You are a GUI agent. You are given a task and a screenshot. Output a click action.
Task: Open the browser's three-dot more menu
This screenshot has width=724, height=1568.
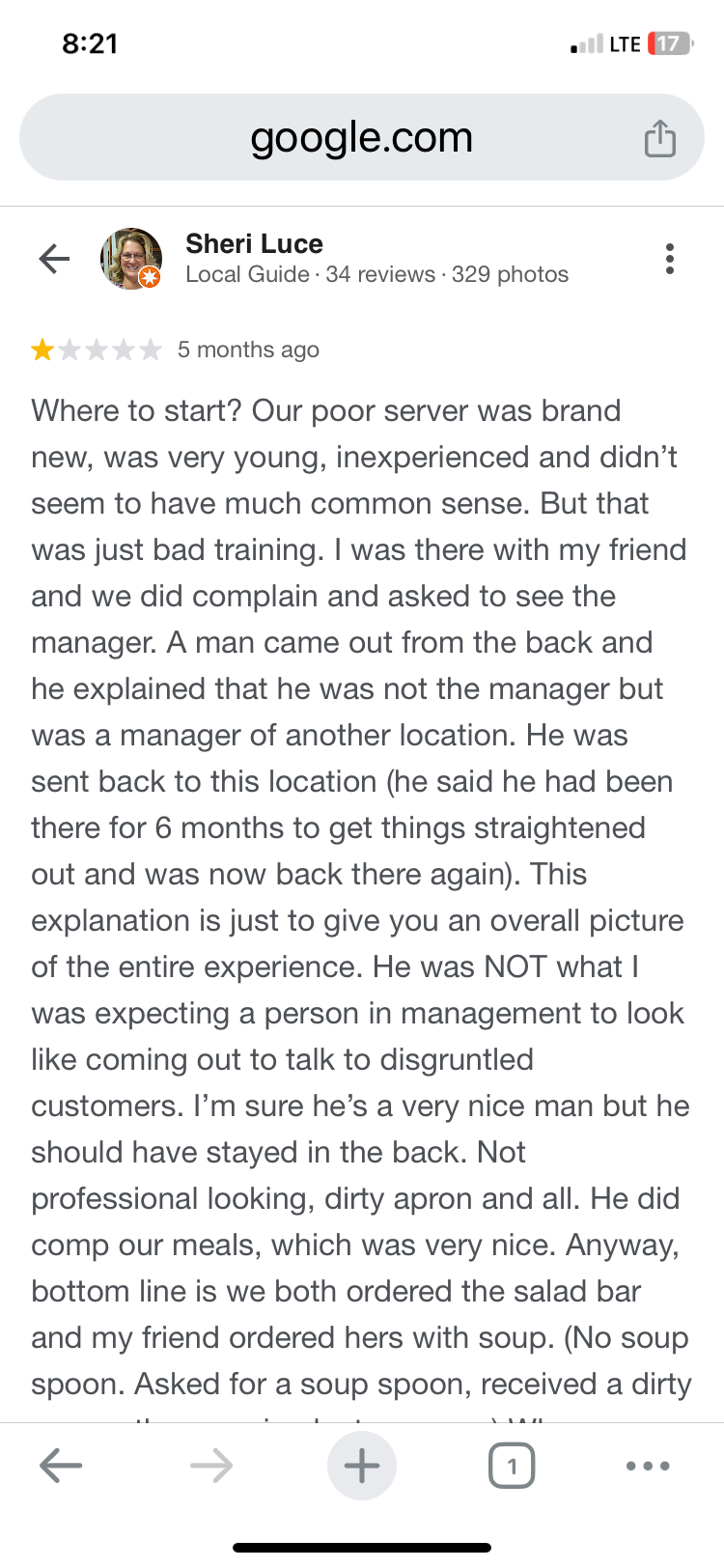[x=648, y=1466]
